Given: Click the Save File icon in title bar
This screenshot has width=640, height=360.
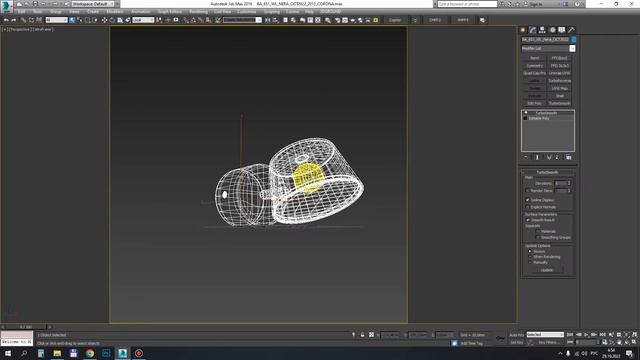Looking at the screenshot, I should pyautogui.click(x=35, y=4).
